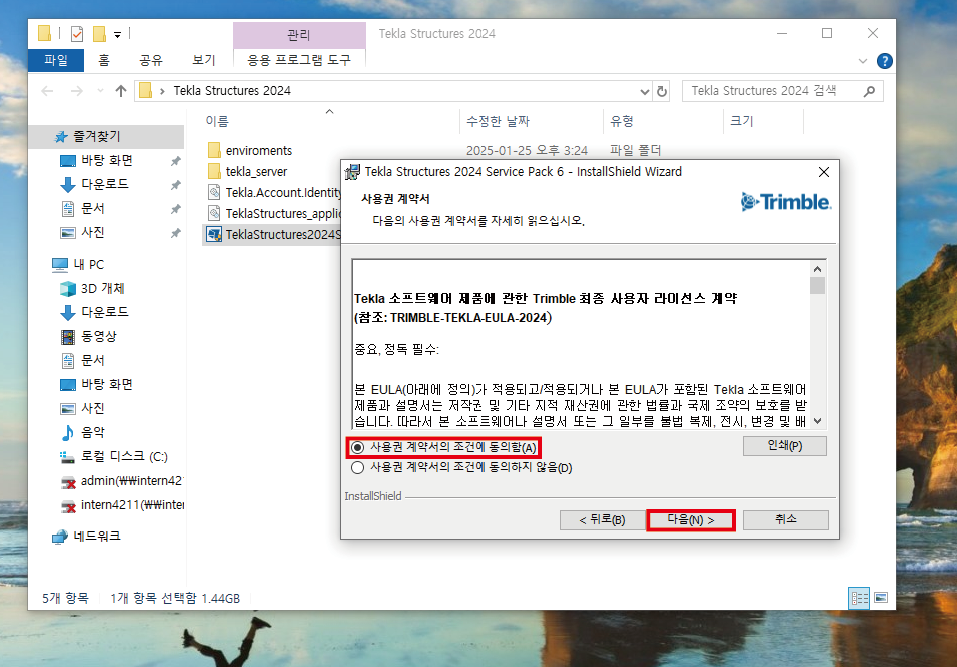Select the agree to license terms radio button

point(358,447)
